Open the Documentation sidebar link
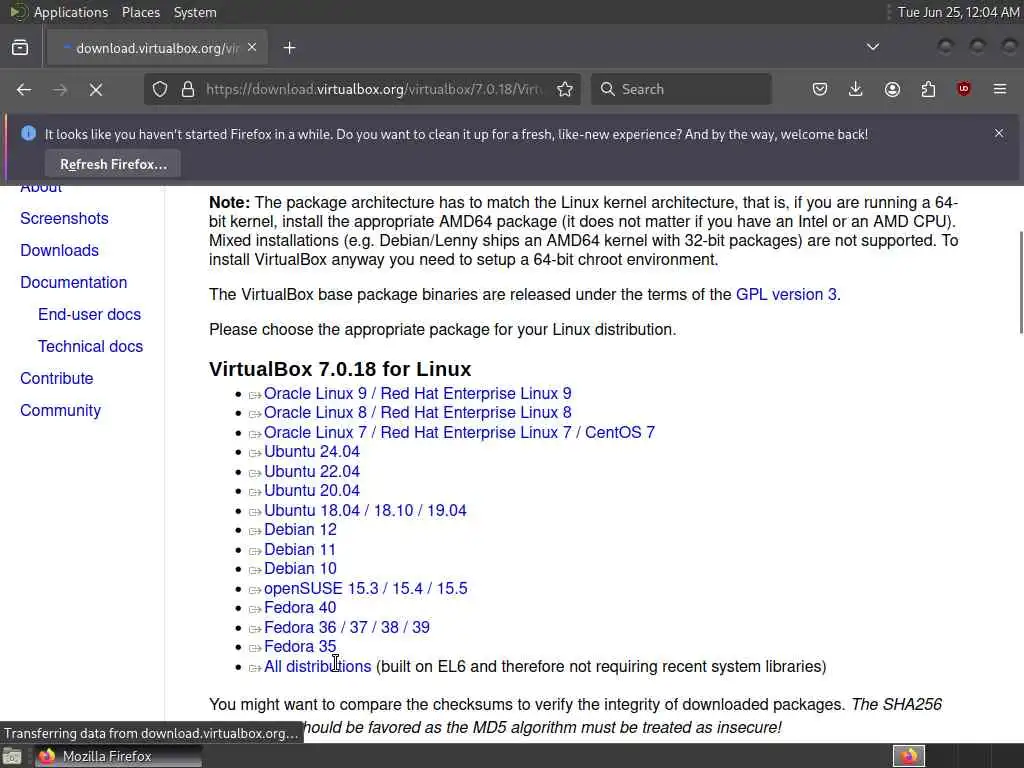 [74, 282]
